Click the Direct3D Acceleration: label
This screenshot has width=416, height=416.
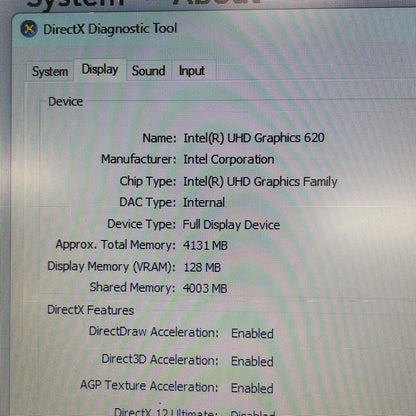click(x=160, y=360)
